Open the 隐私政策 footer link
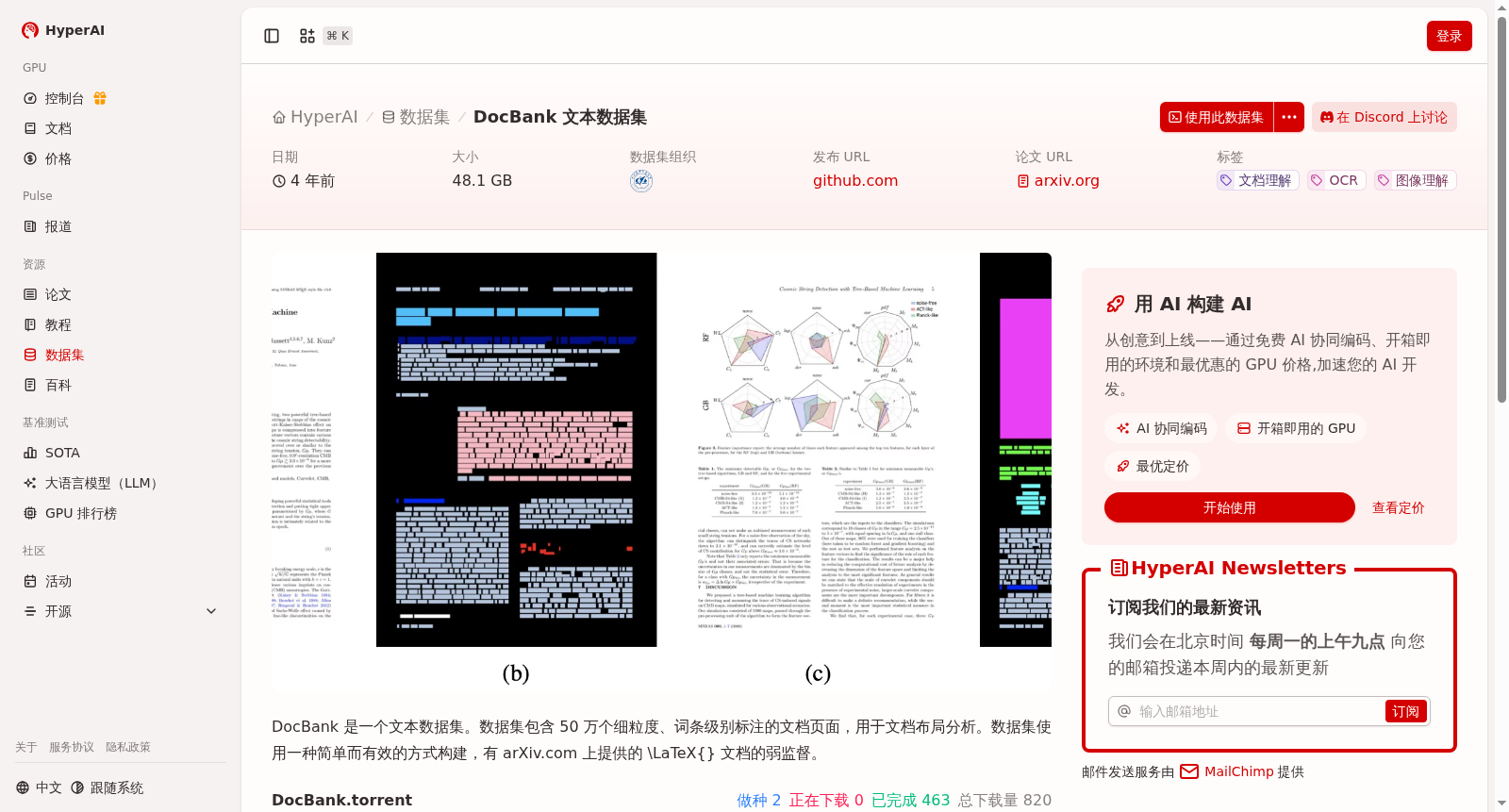Screen dimensions: 1509x812 pos(128,747)
